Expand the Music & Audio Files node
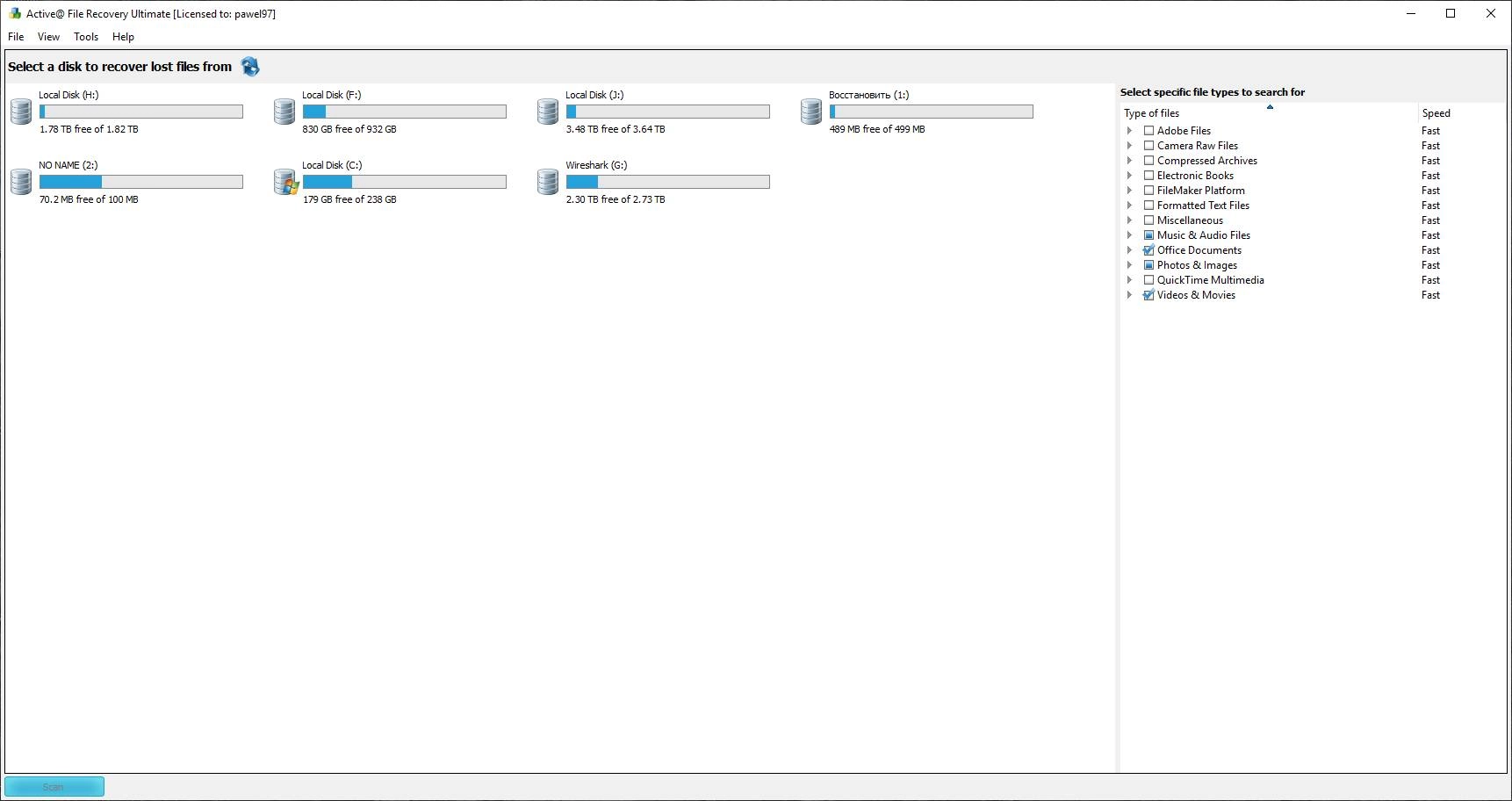Viewport: 1512px width, 801px height. [1130, 235]
